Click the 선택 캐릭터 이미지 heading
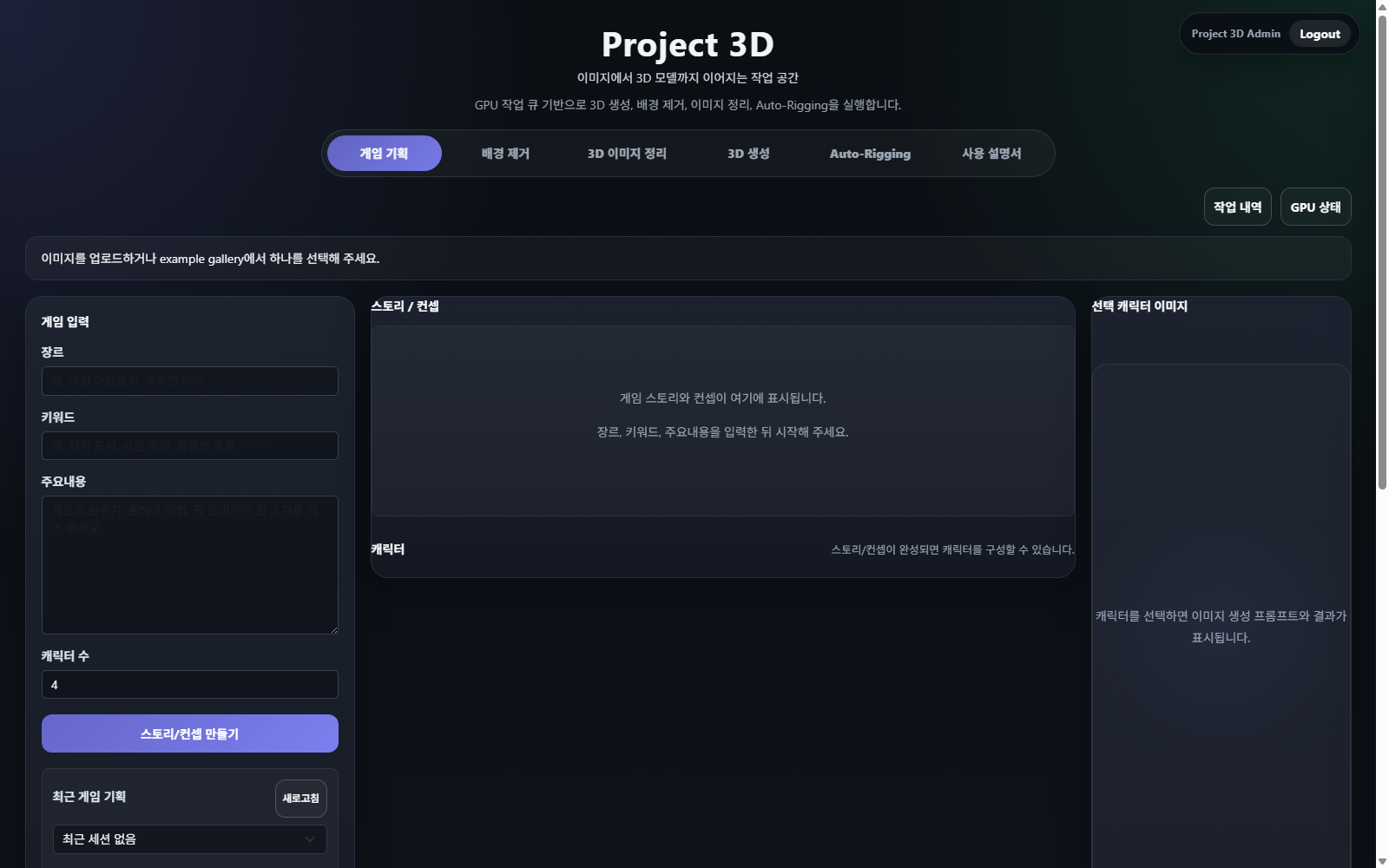The width and height of the screenshot is (1389, 868). click(x=1139, y=306)
